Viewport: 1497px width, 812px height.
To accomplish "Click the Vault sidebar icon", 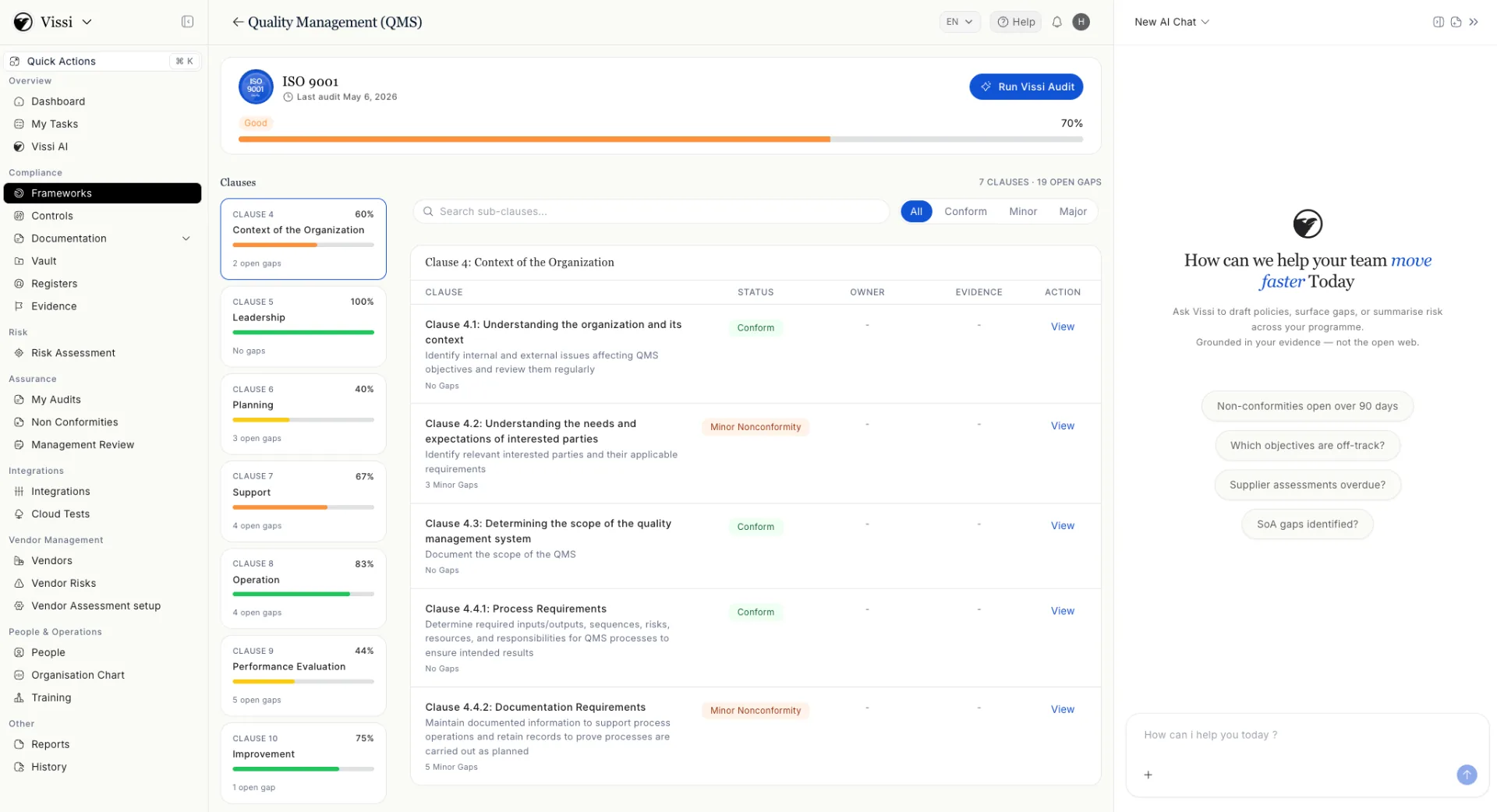I will pos(19,261).
